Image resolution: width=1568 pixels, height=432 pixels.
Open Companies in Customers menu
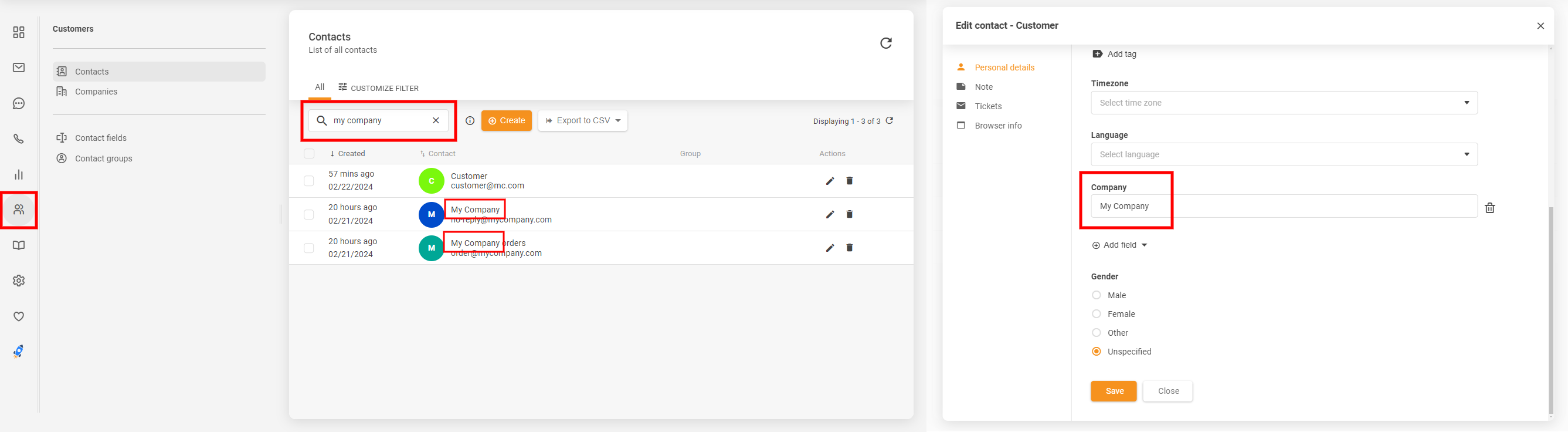pyautogui.click(x=96, y=92)
